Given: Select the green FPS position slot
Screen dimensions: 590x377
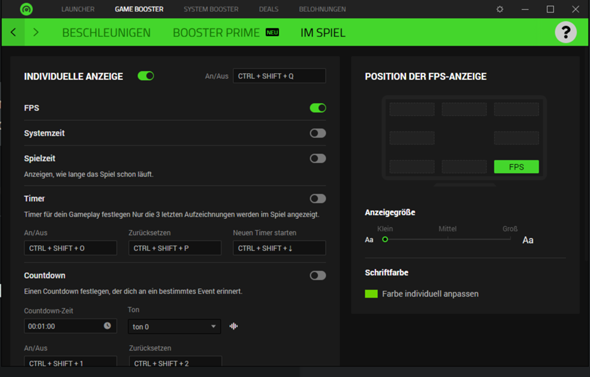Looking at the screenshot, I should (516, 167).
